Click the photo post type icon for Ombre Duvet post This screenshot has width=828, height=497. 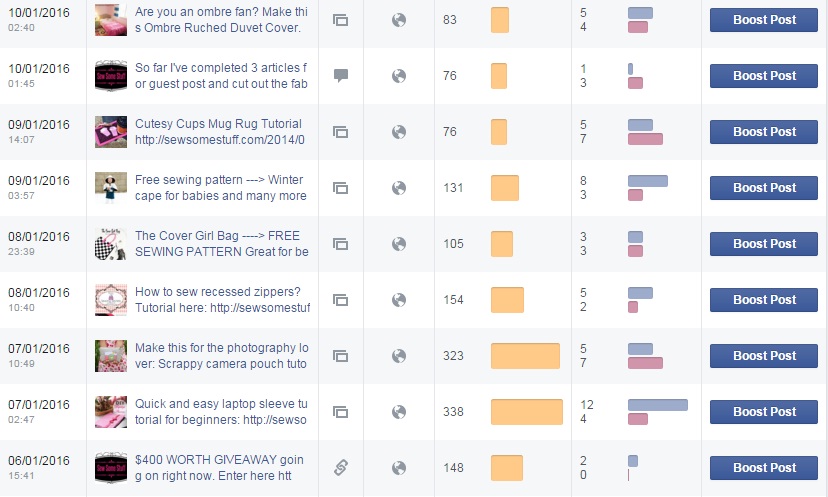point(340,20)
